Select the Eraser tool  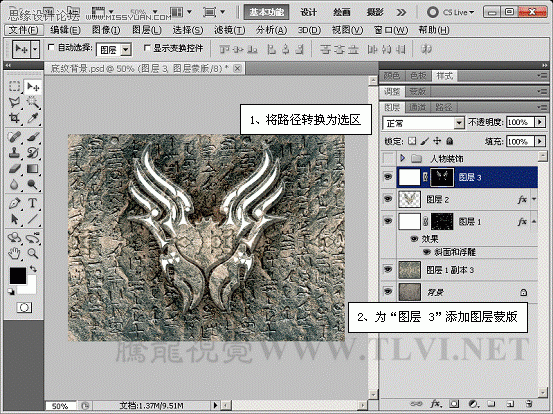(x=14, y=169)
